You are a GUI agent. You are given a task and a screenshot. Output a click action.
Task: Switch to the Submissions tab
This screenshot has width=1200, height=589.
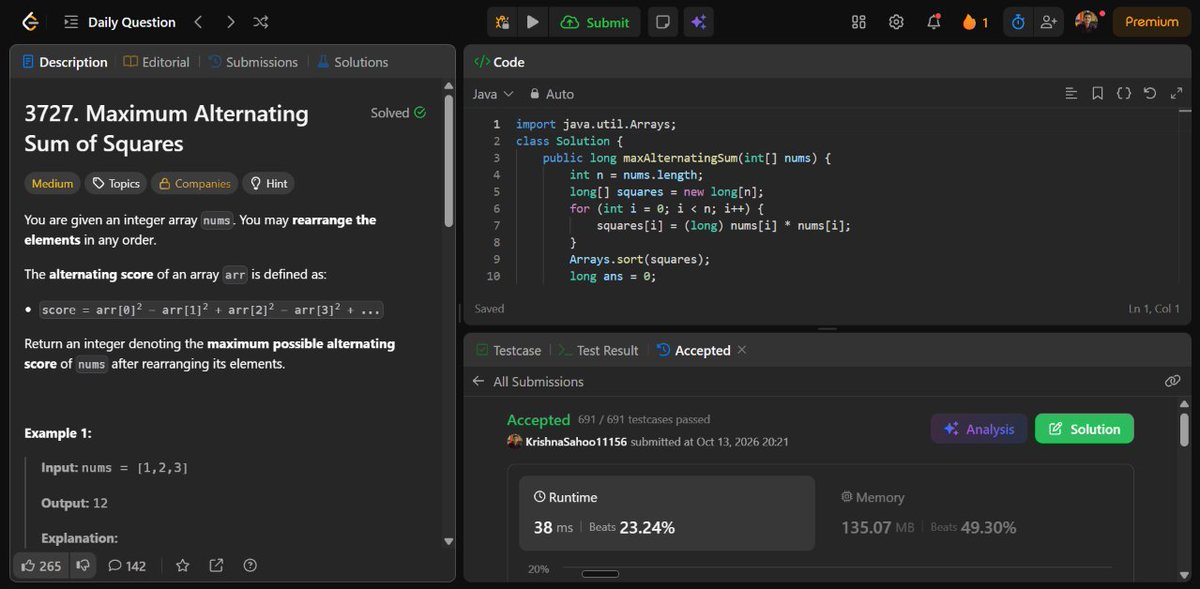[x=253, y=62]
